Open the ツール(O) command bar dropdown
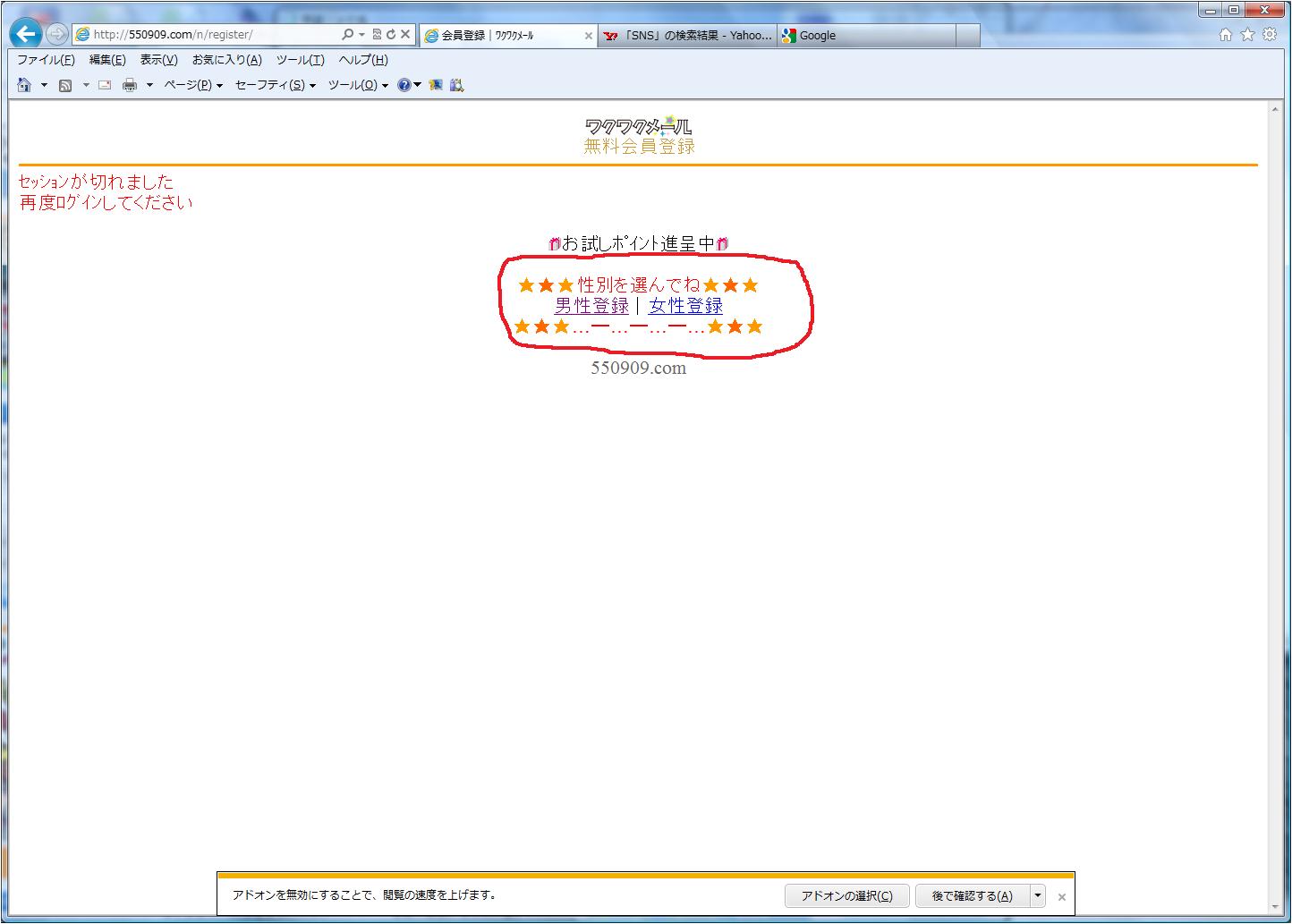Screen dimensions: 1292x924 pos(358,85)
